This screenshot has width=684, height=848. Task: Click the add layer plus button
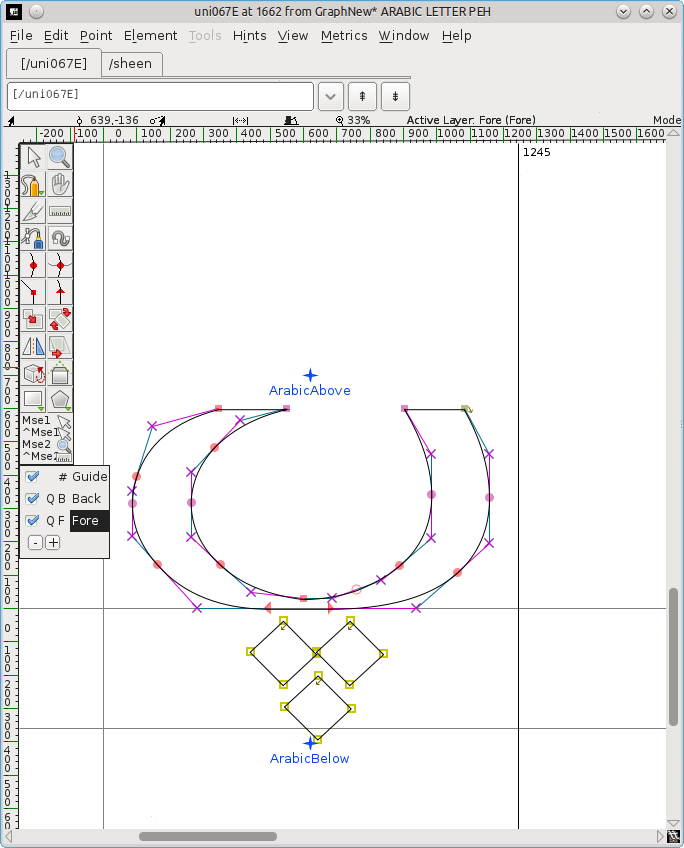[53, 543]
